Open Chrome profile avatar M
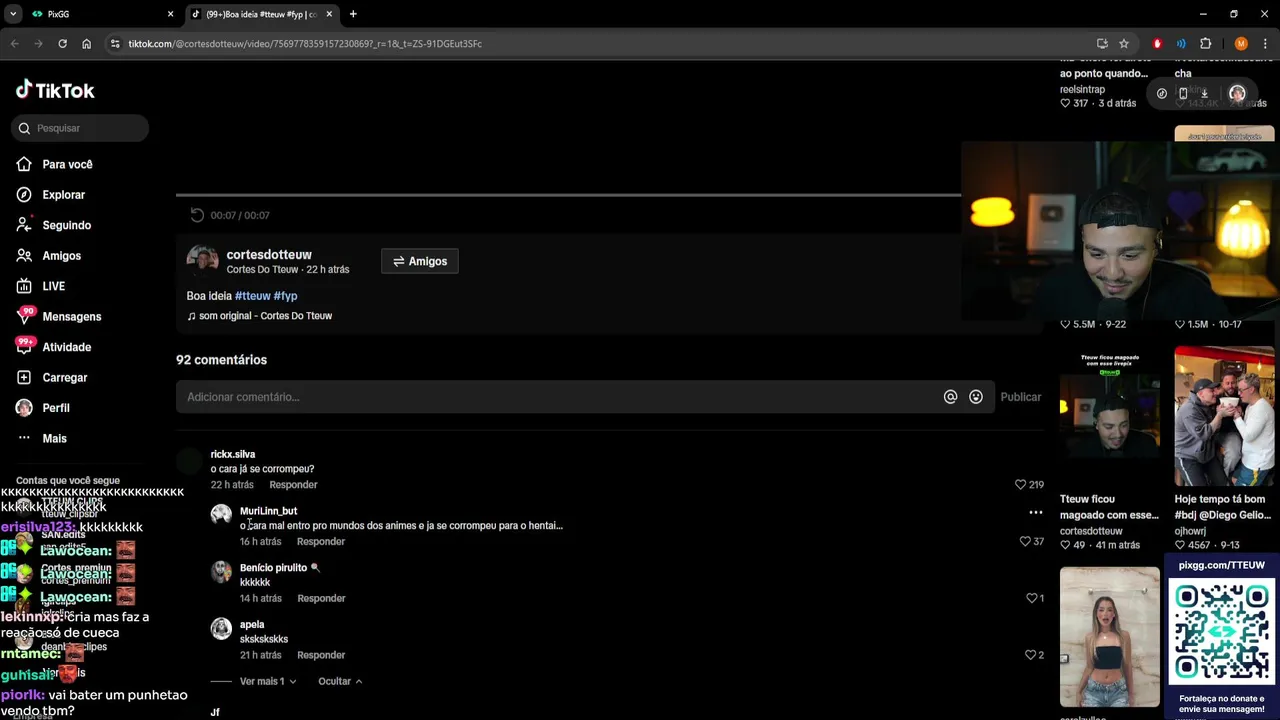Image resolution: width=1280 pixels, height=720 pixels. (1241, 44)
